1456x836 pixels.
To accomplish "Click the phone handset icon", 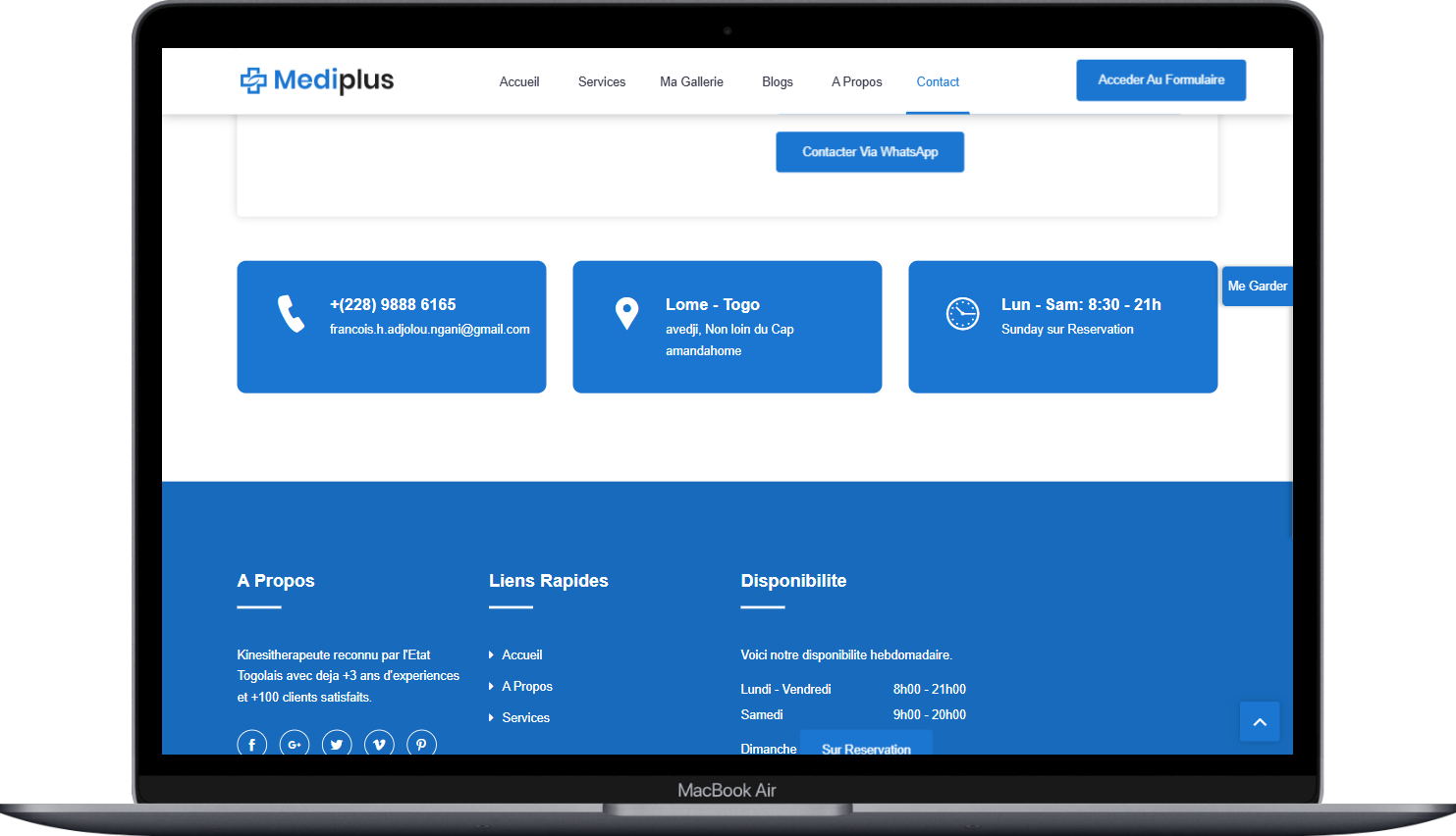I will [291, 314].
